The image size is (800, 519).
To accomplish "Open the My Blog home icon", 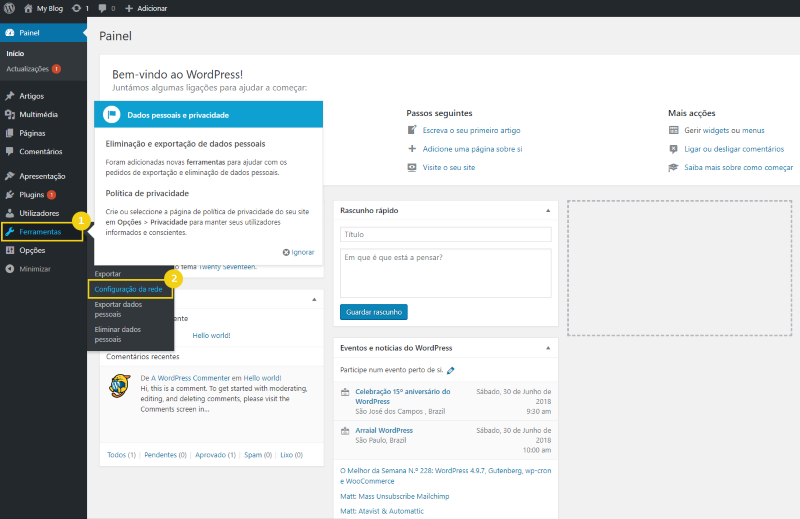I will point(28,8).
